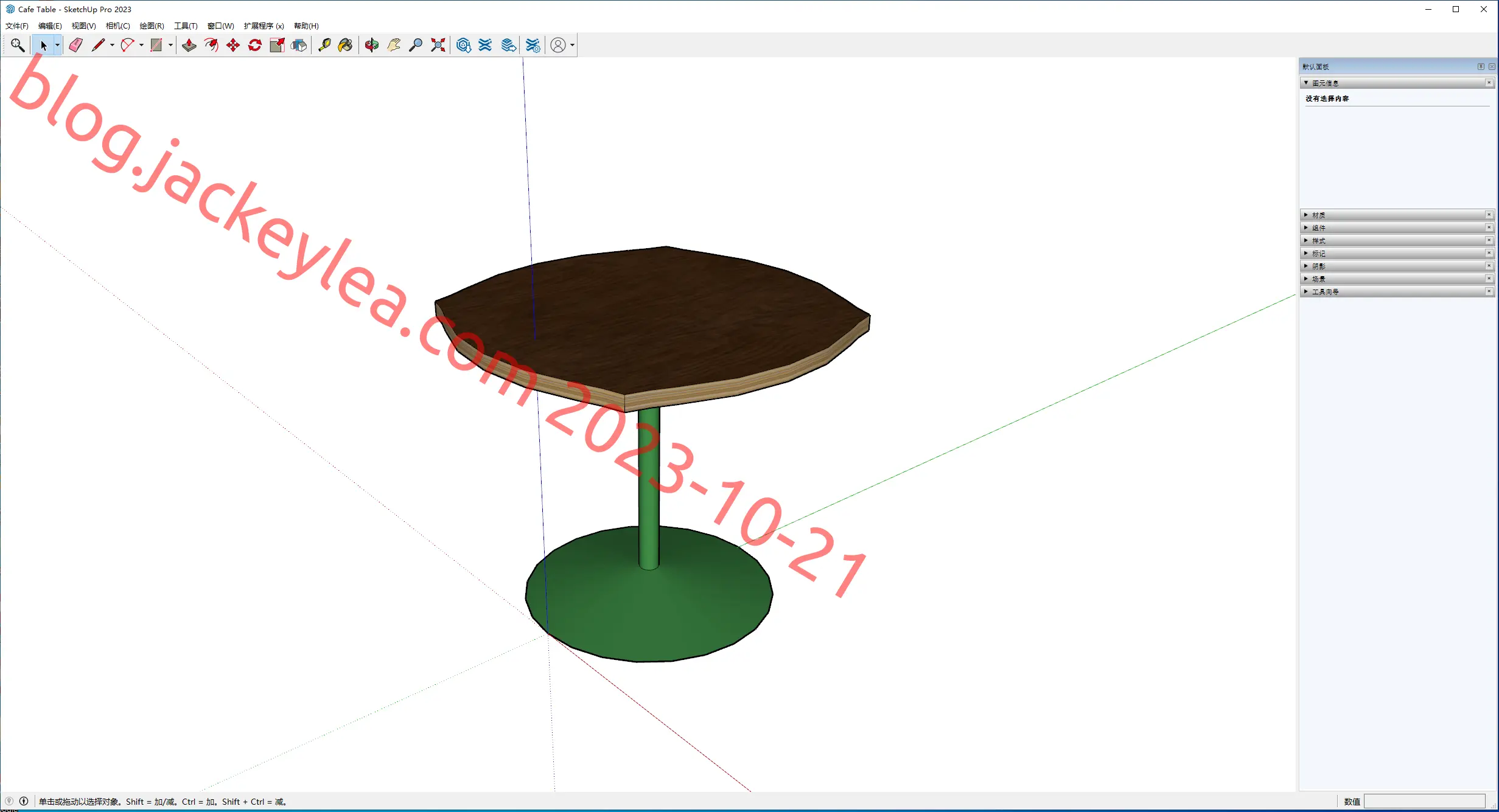Screen dimensions: 1499x812
Task: Choose the Pan hand tool
Action: (394, 45)
